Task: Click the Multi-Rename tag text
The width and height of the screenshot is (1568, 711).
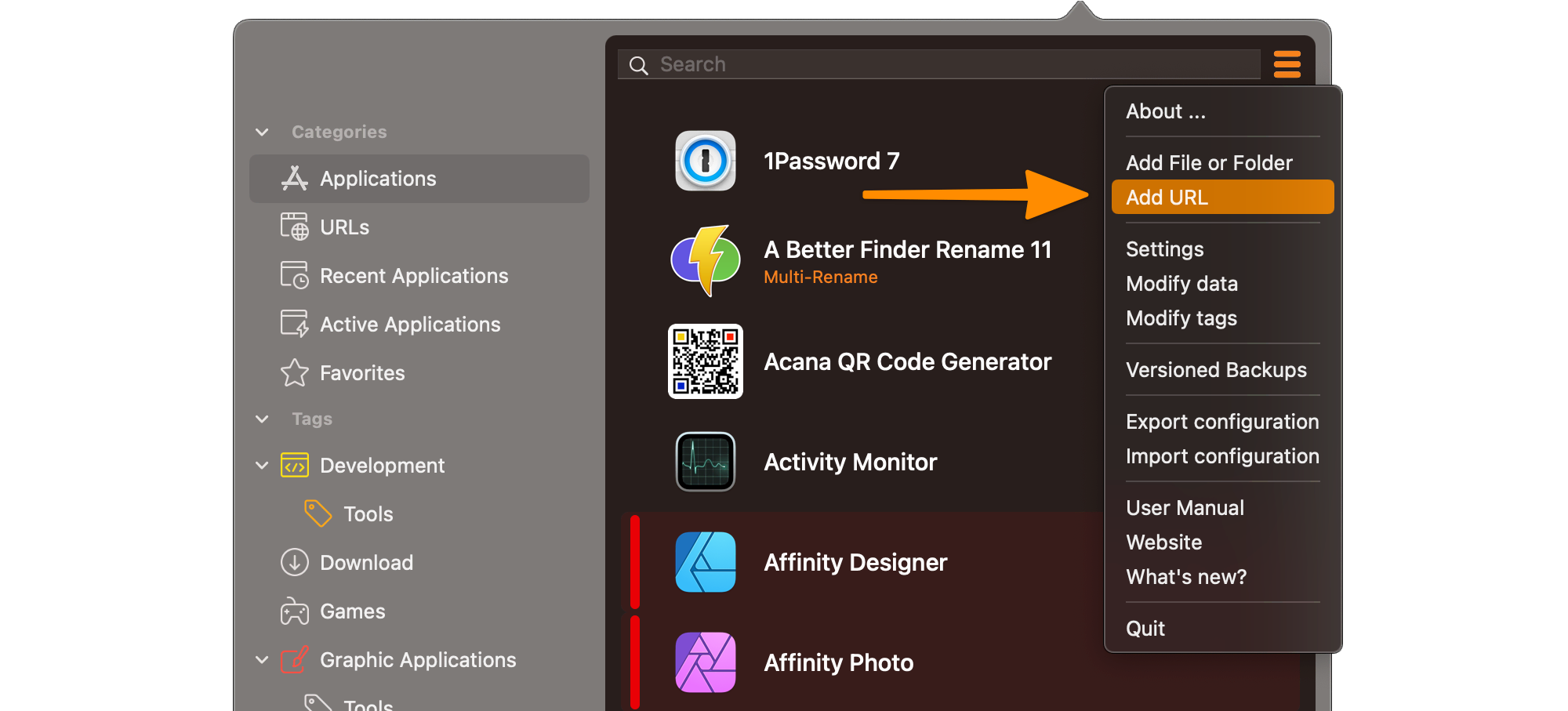Action: click(821, 277)
